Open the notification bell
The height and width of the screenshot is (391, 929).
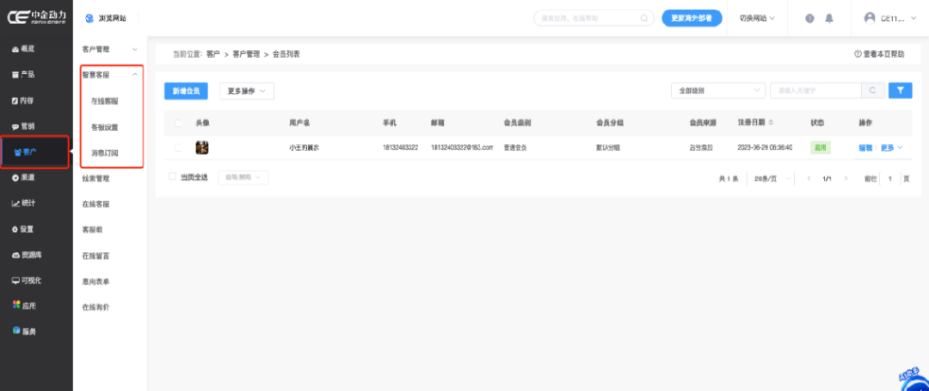(829, 18)
